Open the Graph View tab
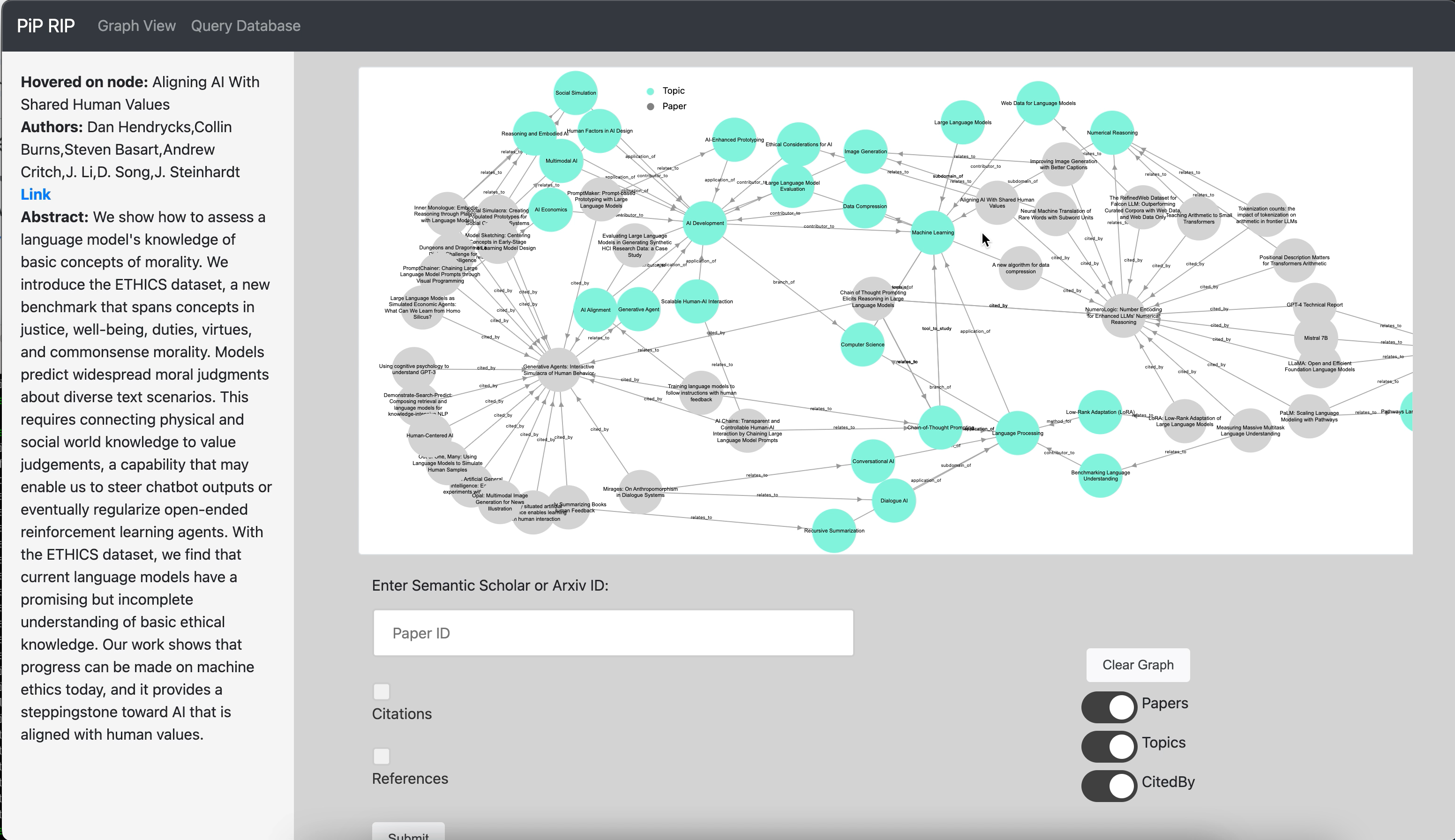The height and width of the screenshot is (840, 1455). (136, 26)
